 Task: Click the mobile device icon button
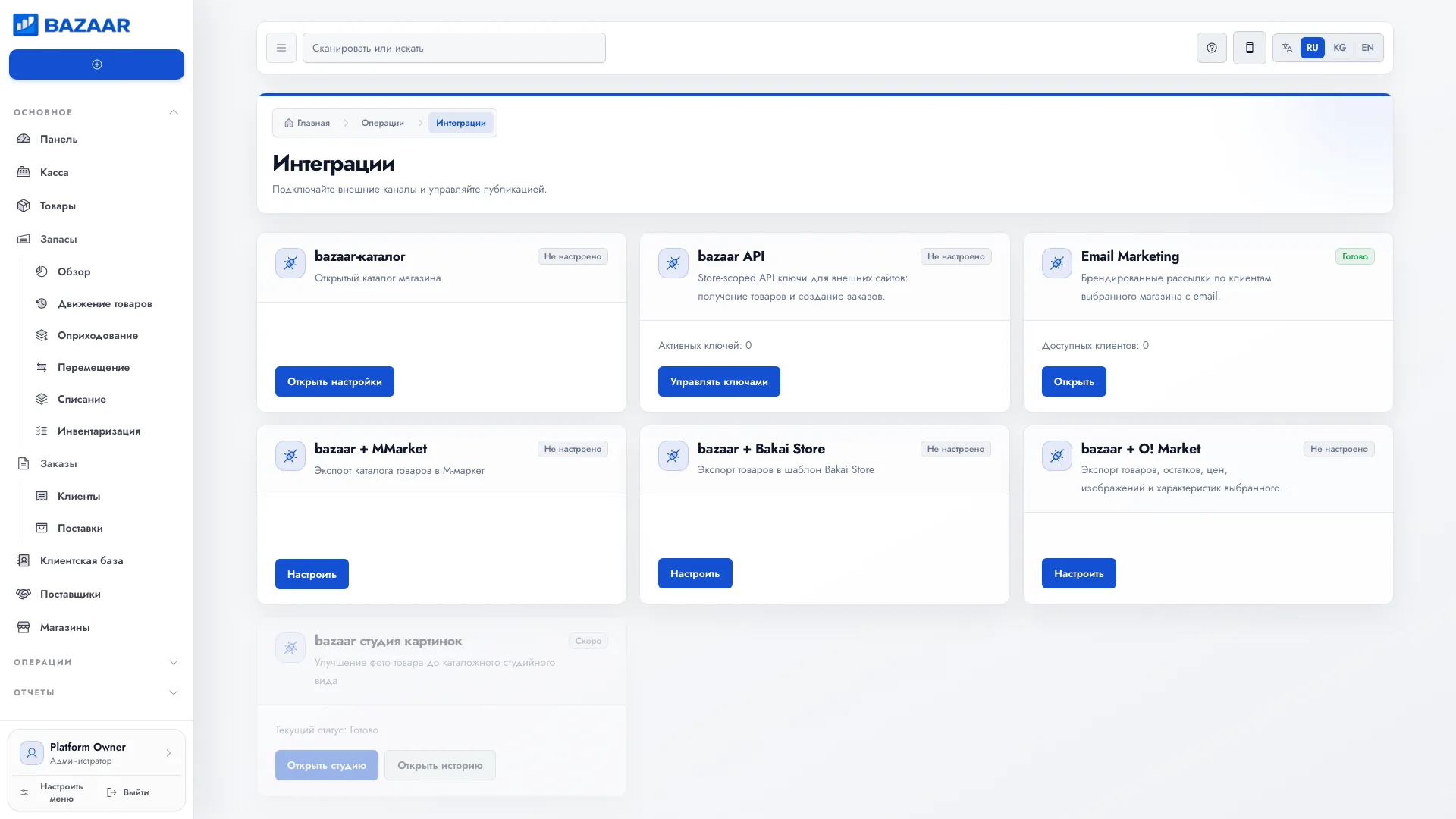coord(1250,48)
